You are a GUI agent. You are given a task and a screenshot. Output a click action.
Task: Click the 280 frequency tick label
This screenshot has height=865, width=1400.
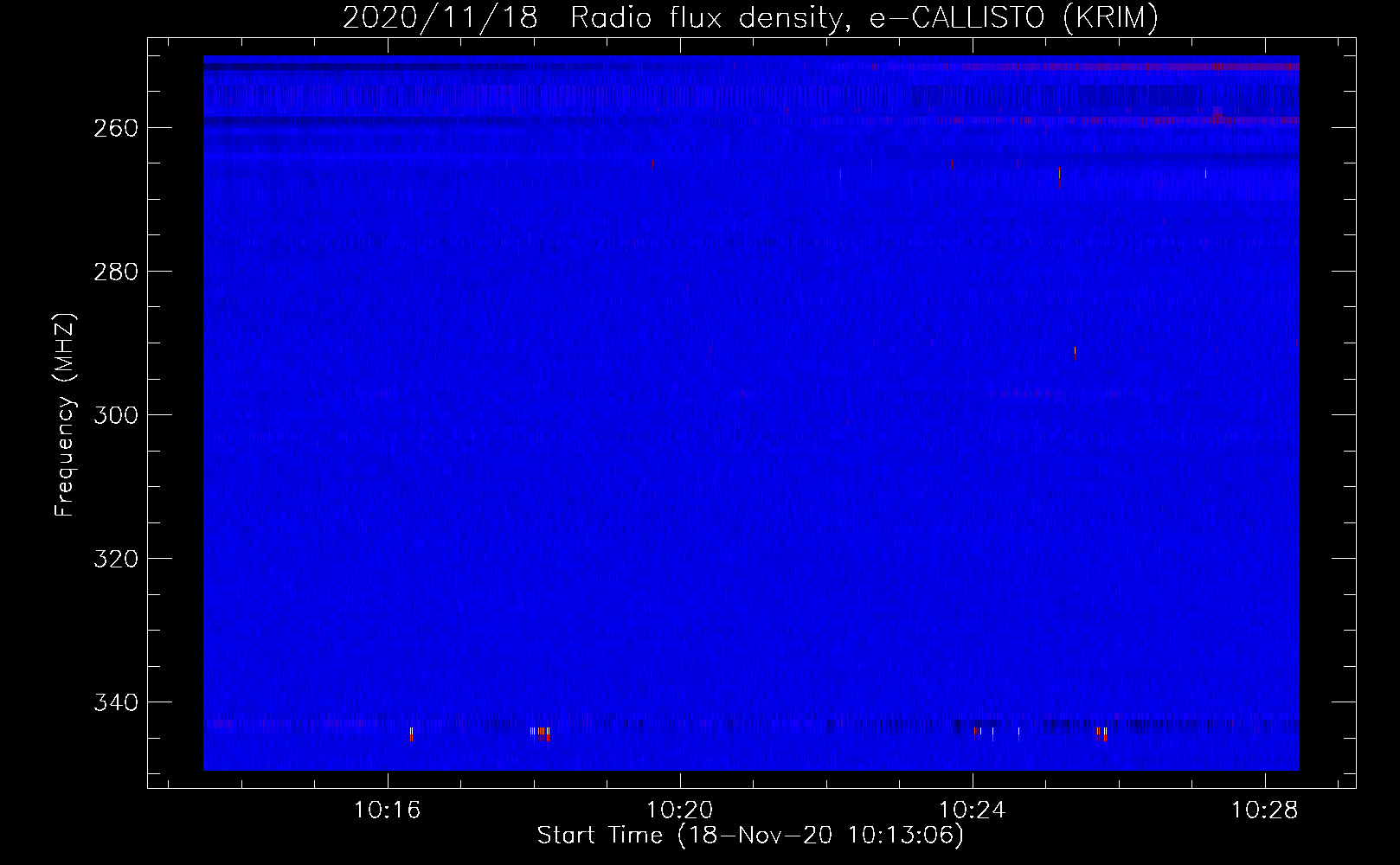115,272
